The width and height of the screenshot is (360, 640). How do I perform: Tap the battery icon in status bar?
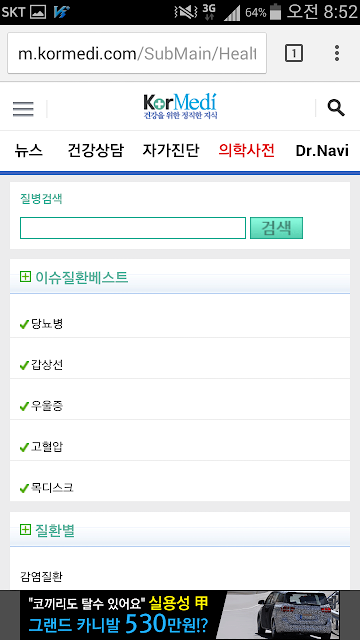point(276,12)
